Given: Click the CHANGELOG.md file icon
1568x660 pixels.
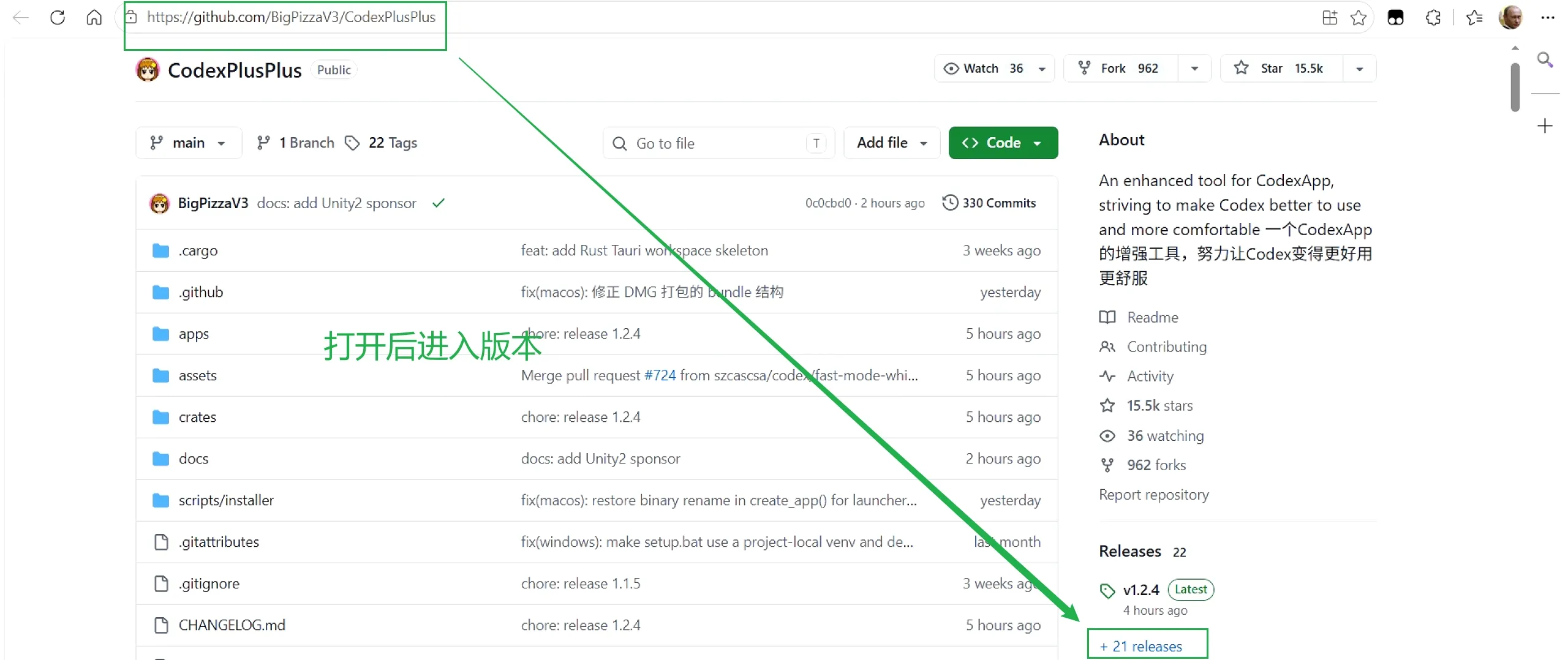Looking at the screenshot, I should tap(161, 626).
